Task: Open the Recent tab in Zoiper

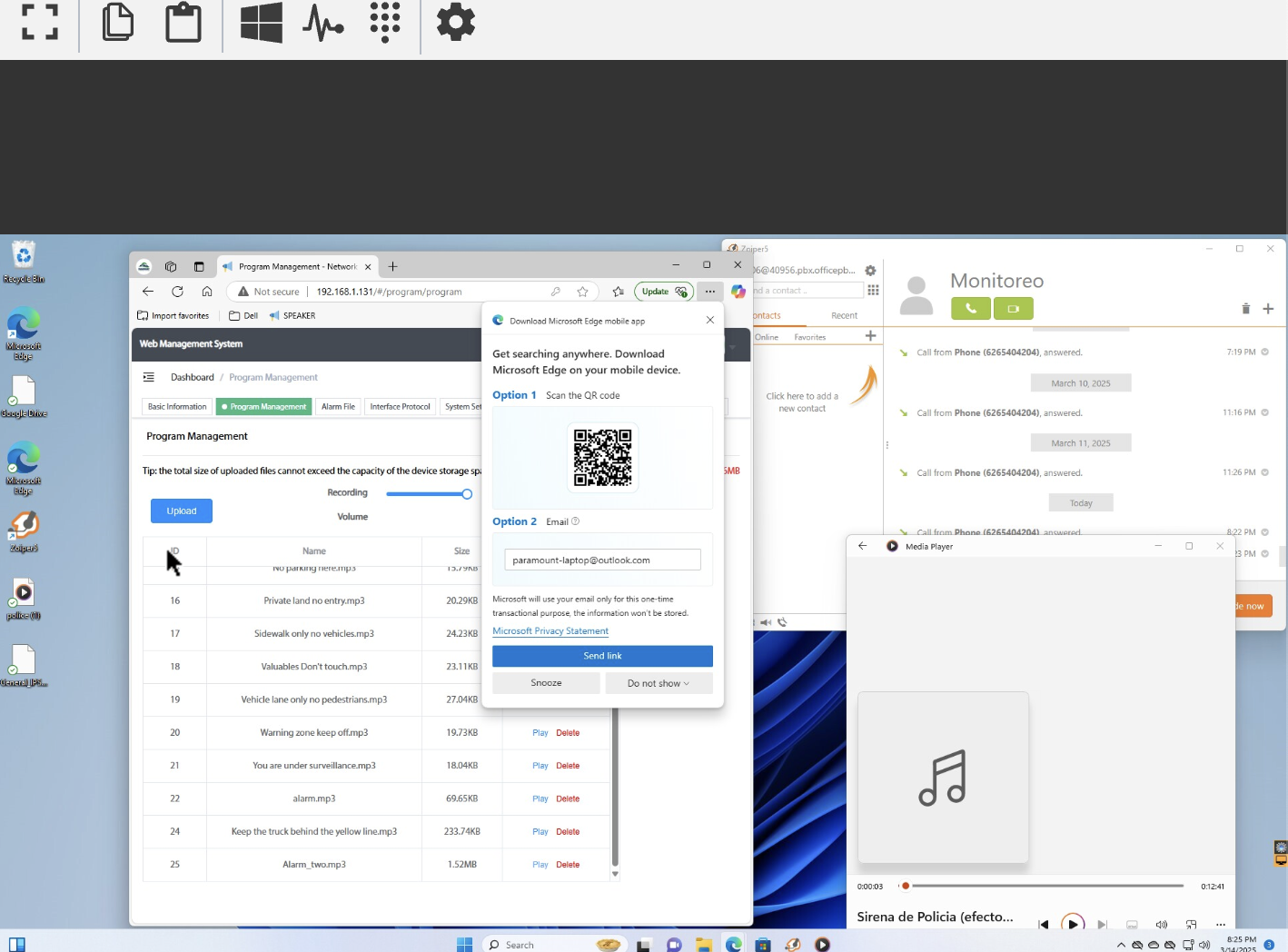Action: click(844, 315)
